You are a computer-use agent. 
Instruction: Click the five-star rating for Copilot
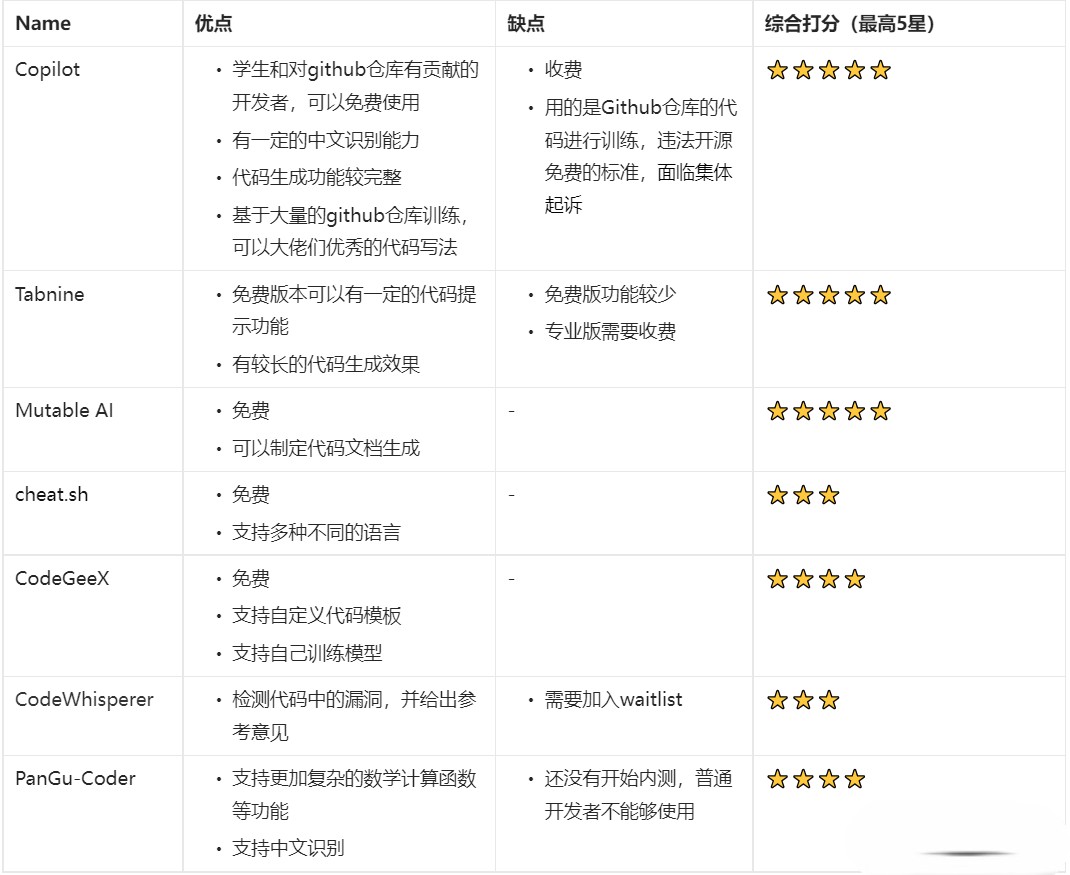[x=829, y=70]
